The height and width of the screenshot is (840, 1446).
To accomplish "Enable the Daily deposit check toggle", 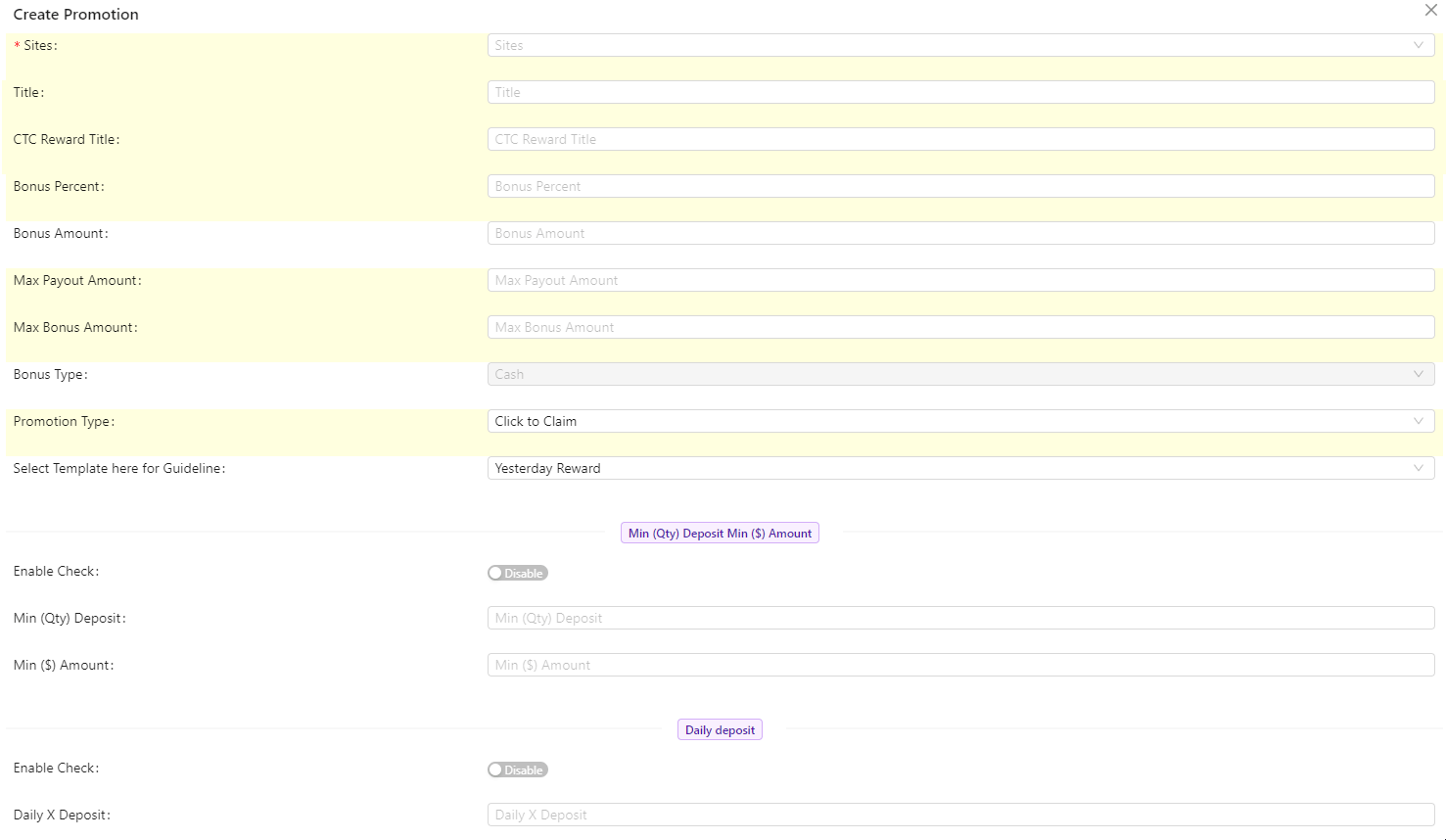I will [x=517, y=770].
